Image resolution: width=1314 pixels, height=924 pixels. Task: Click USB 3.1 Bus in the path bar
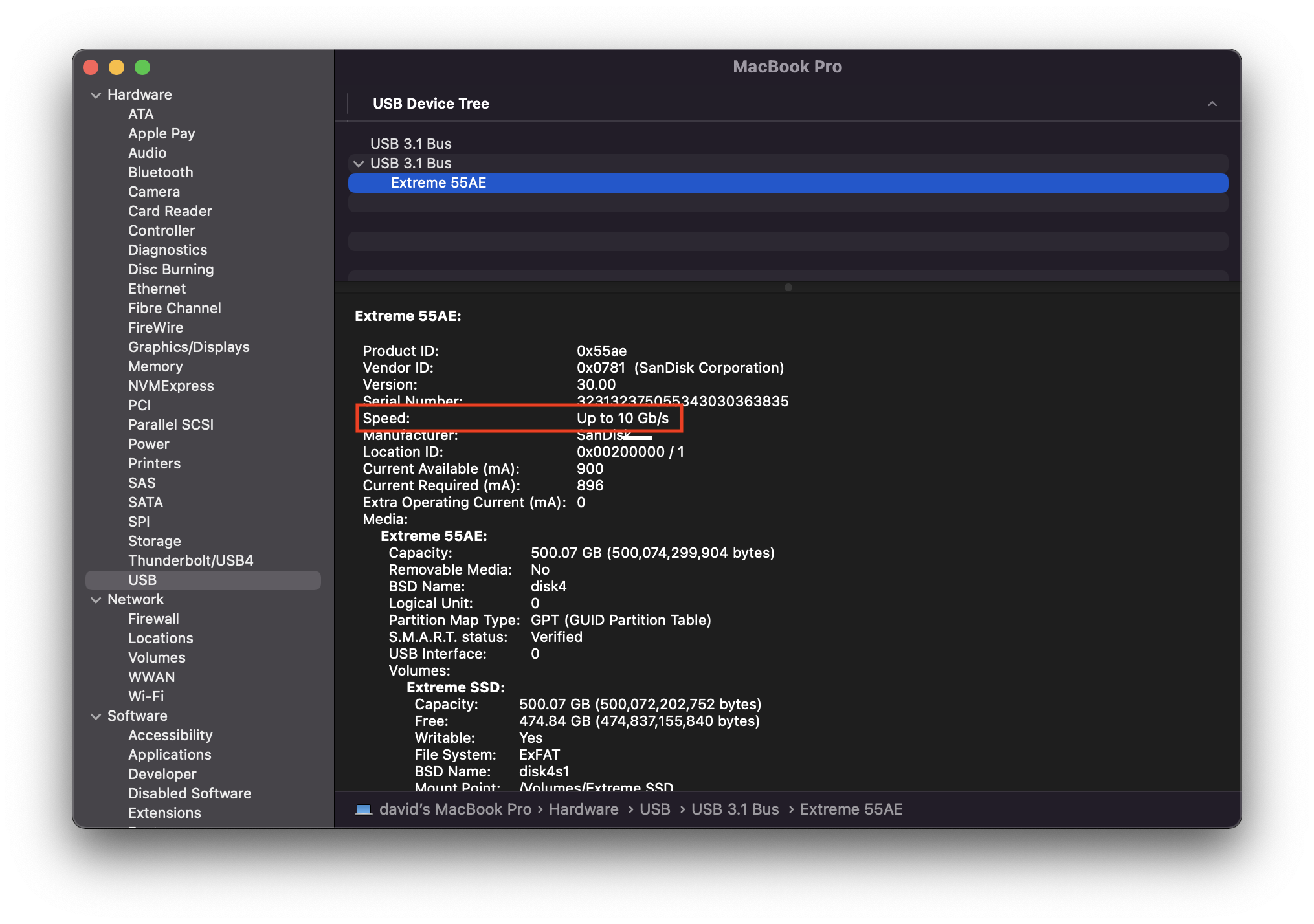coord(735,809)
